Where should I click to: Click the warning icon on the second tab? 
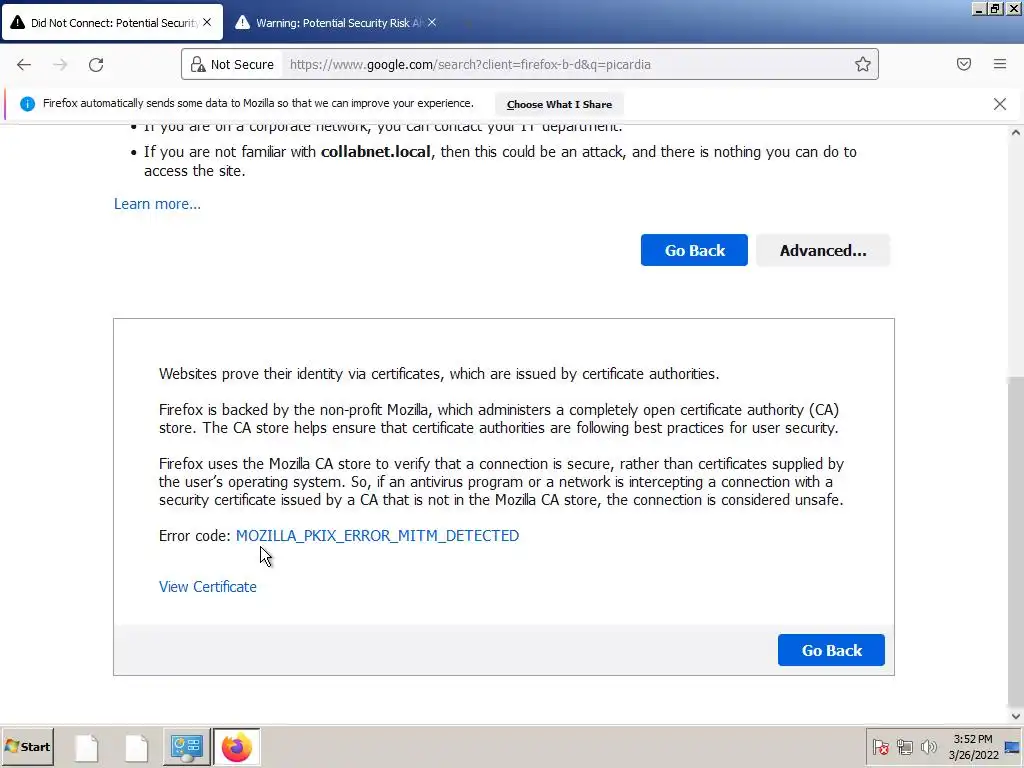click(x=242, y=23)
